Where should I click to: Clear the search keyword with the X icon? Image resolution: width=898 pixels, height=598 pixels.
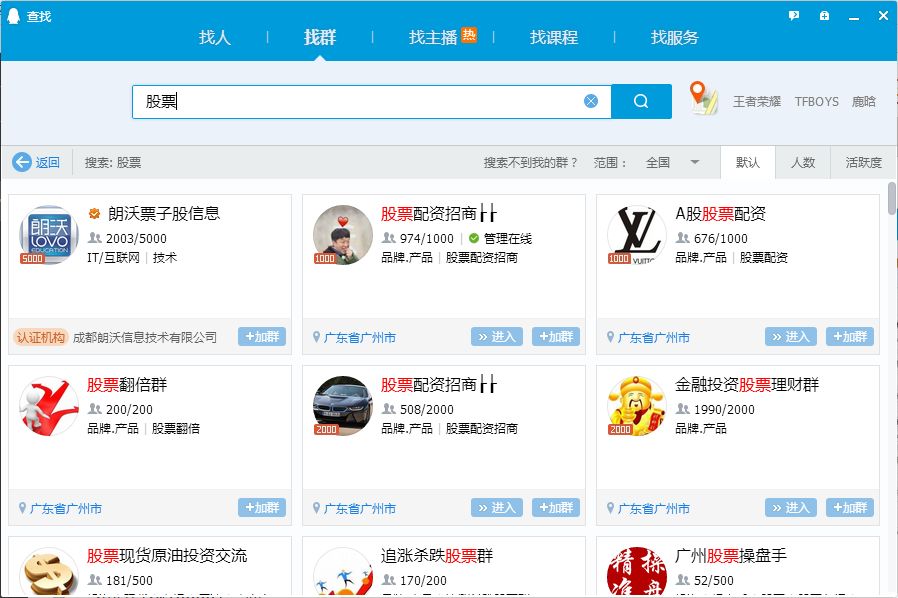tap(591, 100)
